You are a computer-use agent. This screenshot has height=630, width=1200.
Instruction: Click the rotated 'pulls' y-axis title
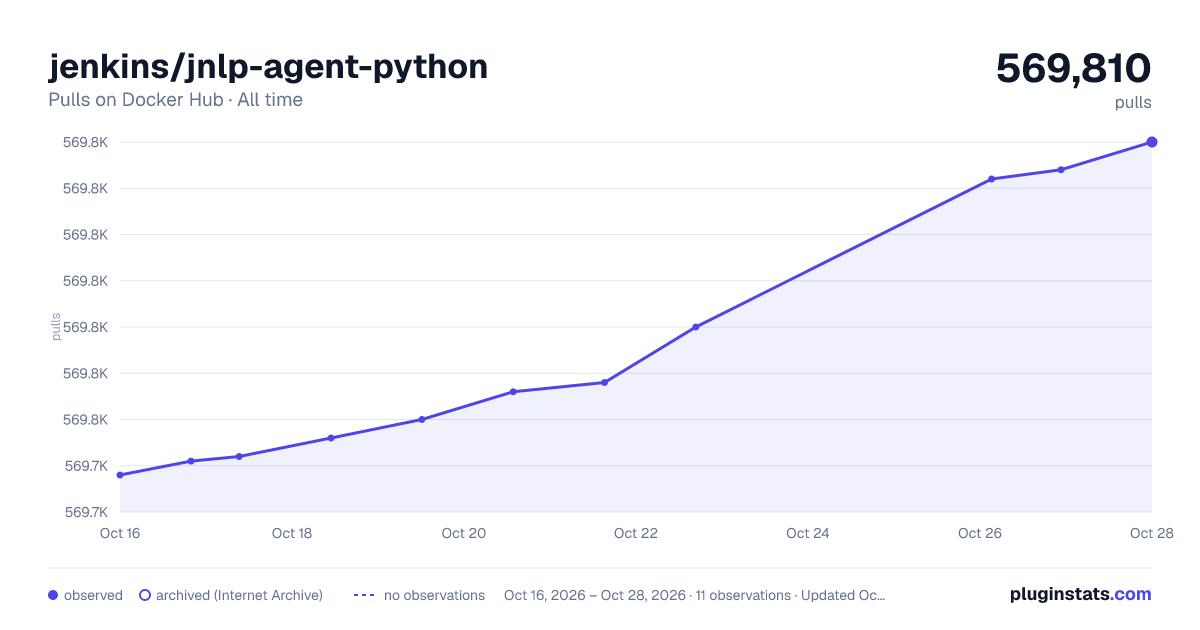coord(56,327)
